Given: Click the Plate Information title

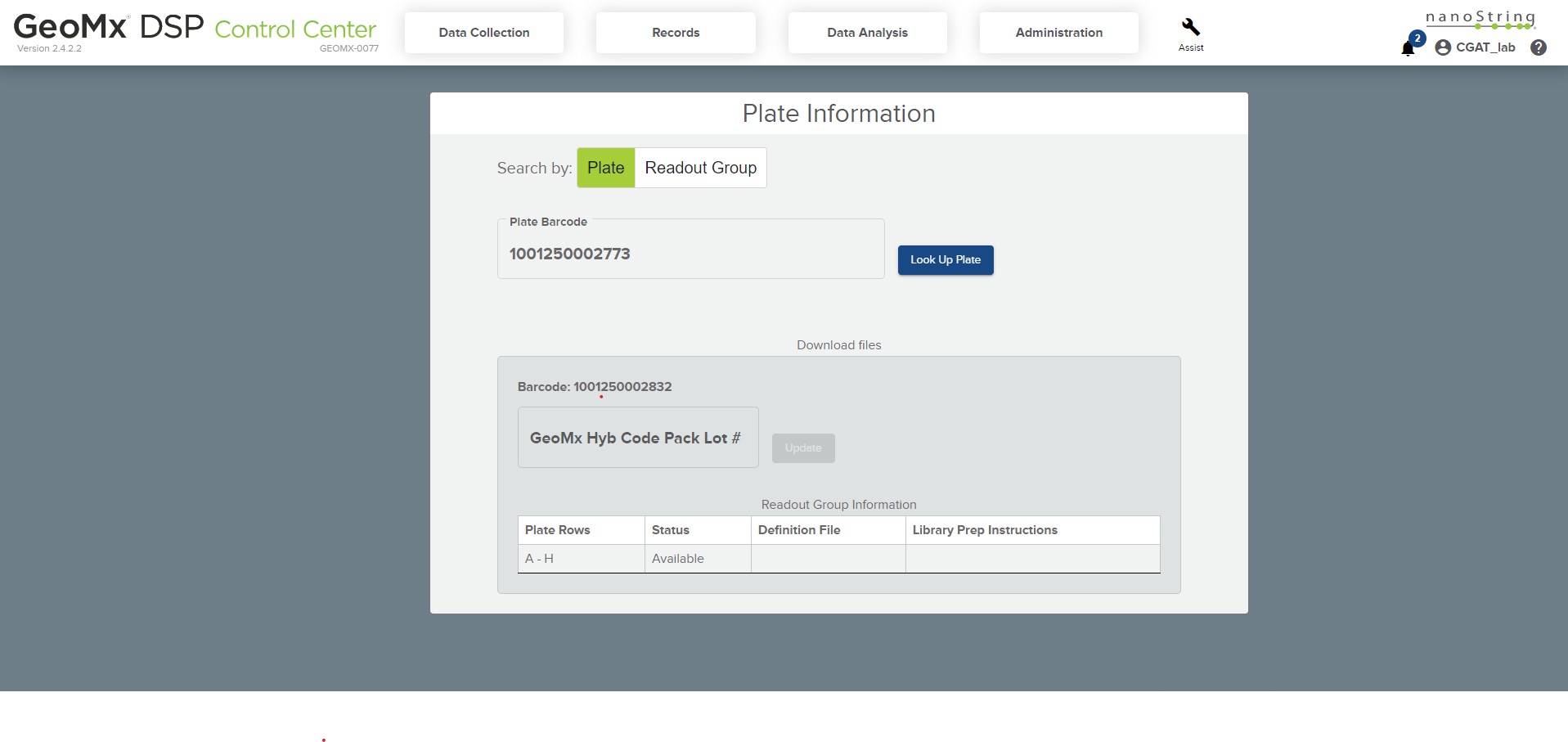Looking at the screenshot, I should coord(839,114).
